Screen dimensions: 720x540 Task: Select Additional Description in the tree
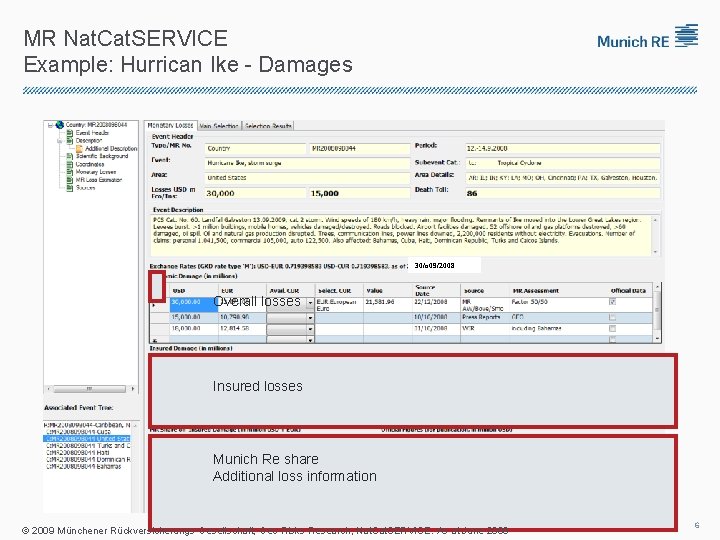pos(111,148)
